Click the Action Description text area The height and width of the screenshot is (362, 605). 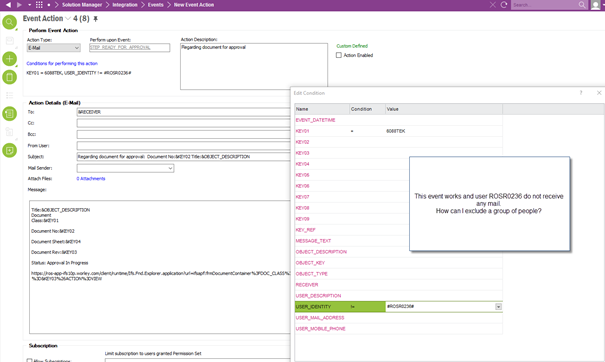click(254, 66)
